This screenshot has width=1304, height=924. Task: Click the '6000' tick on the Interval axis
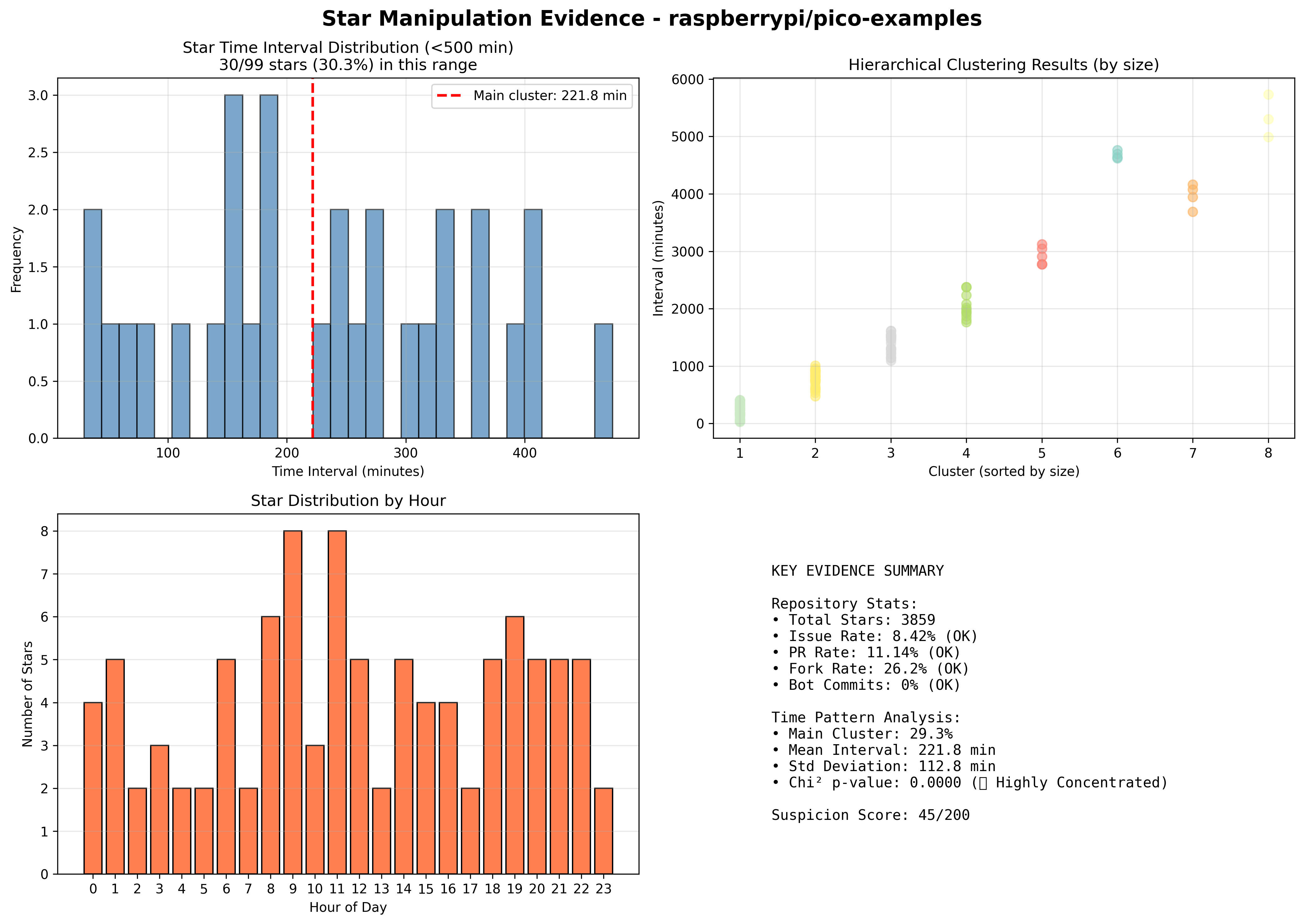coord(687,80)
